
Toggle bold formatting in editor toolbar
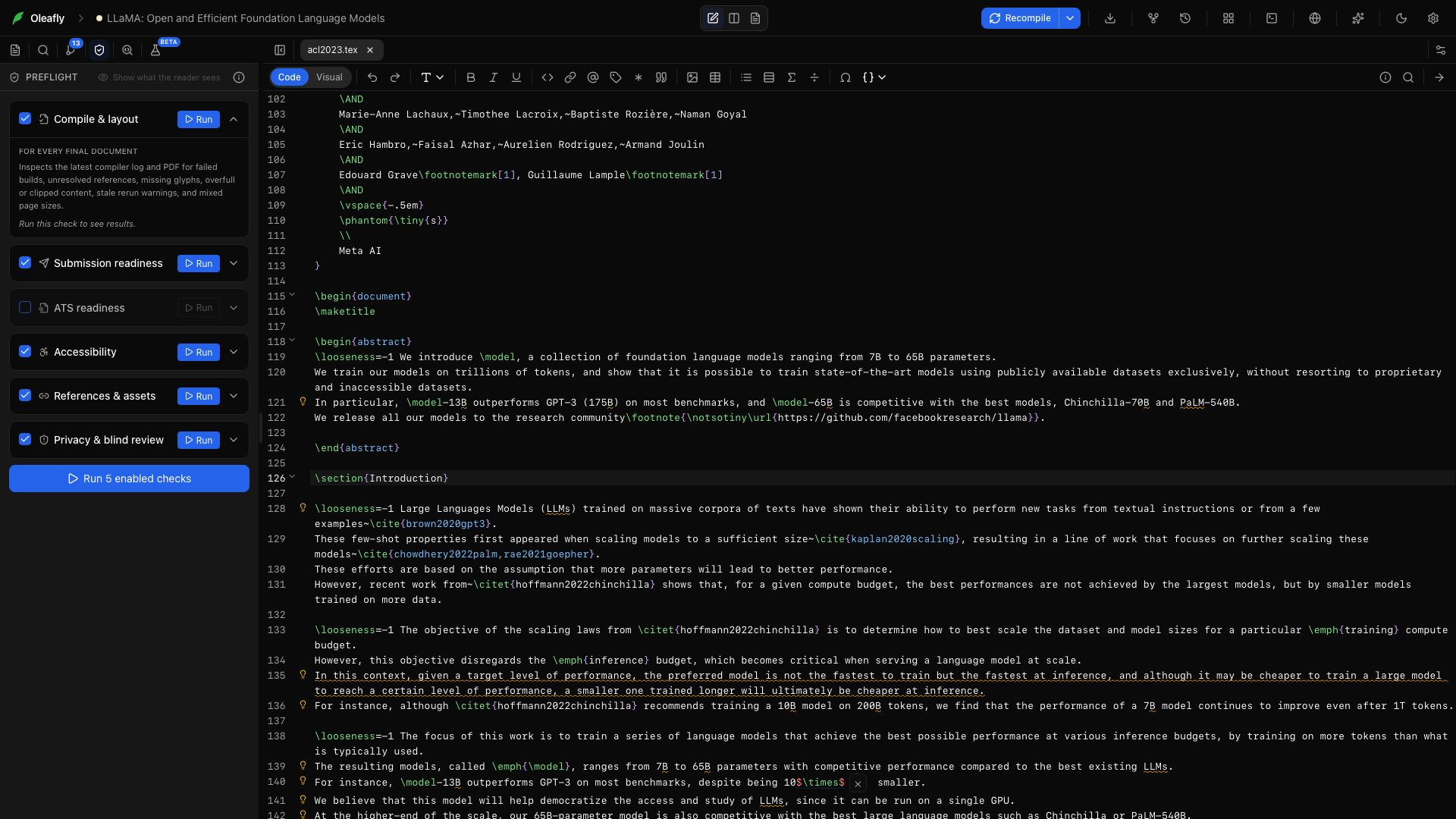pyautogui.click(x=471, y=77)
